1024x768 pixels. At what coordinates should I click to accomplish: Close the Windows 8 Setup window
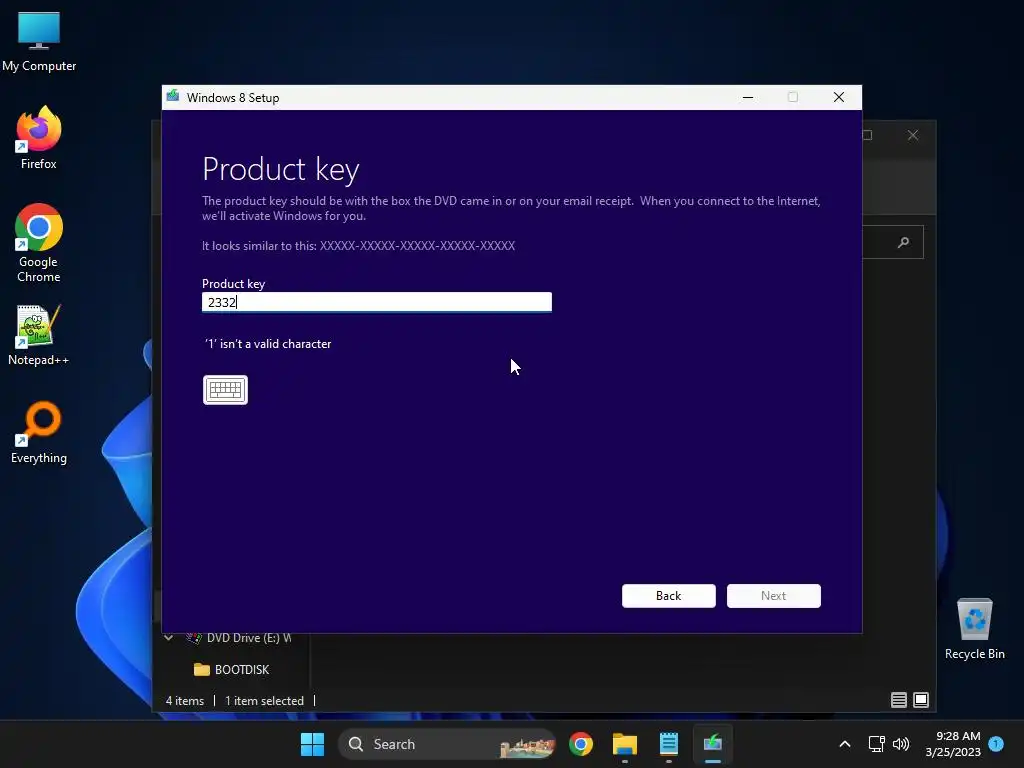tap(839, 97)
